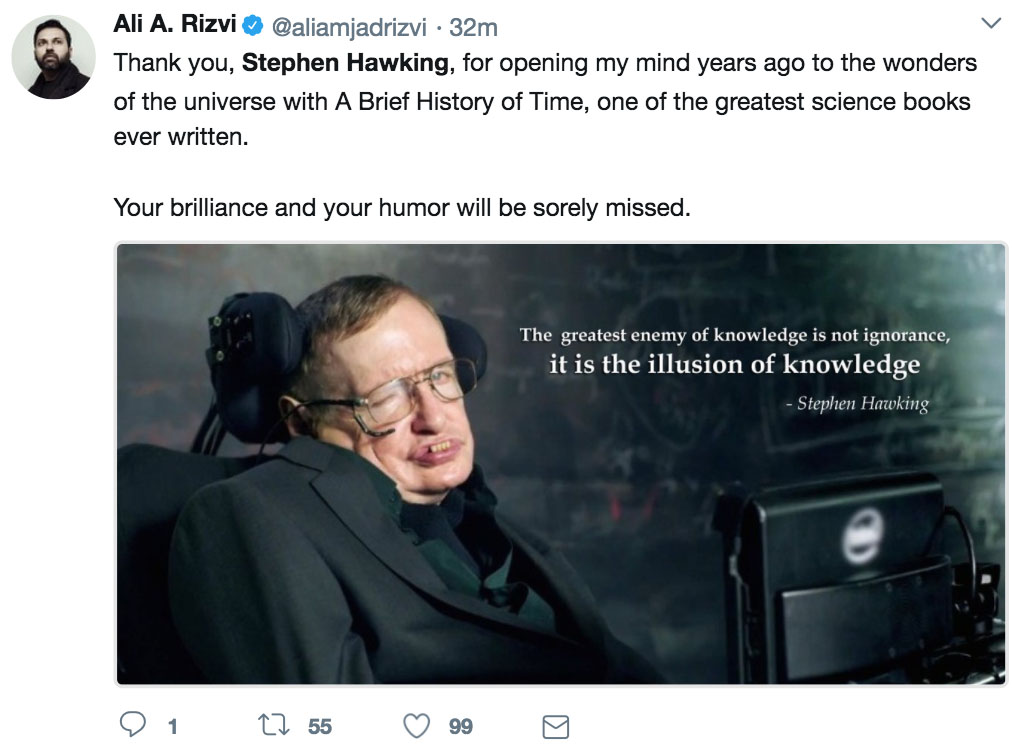Send tweet via the envelope message icon

[555, 725]
